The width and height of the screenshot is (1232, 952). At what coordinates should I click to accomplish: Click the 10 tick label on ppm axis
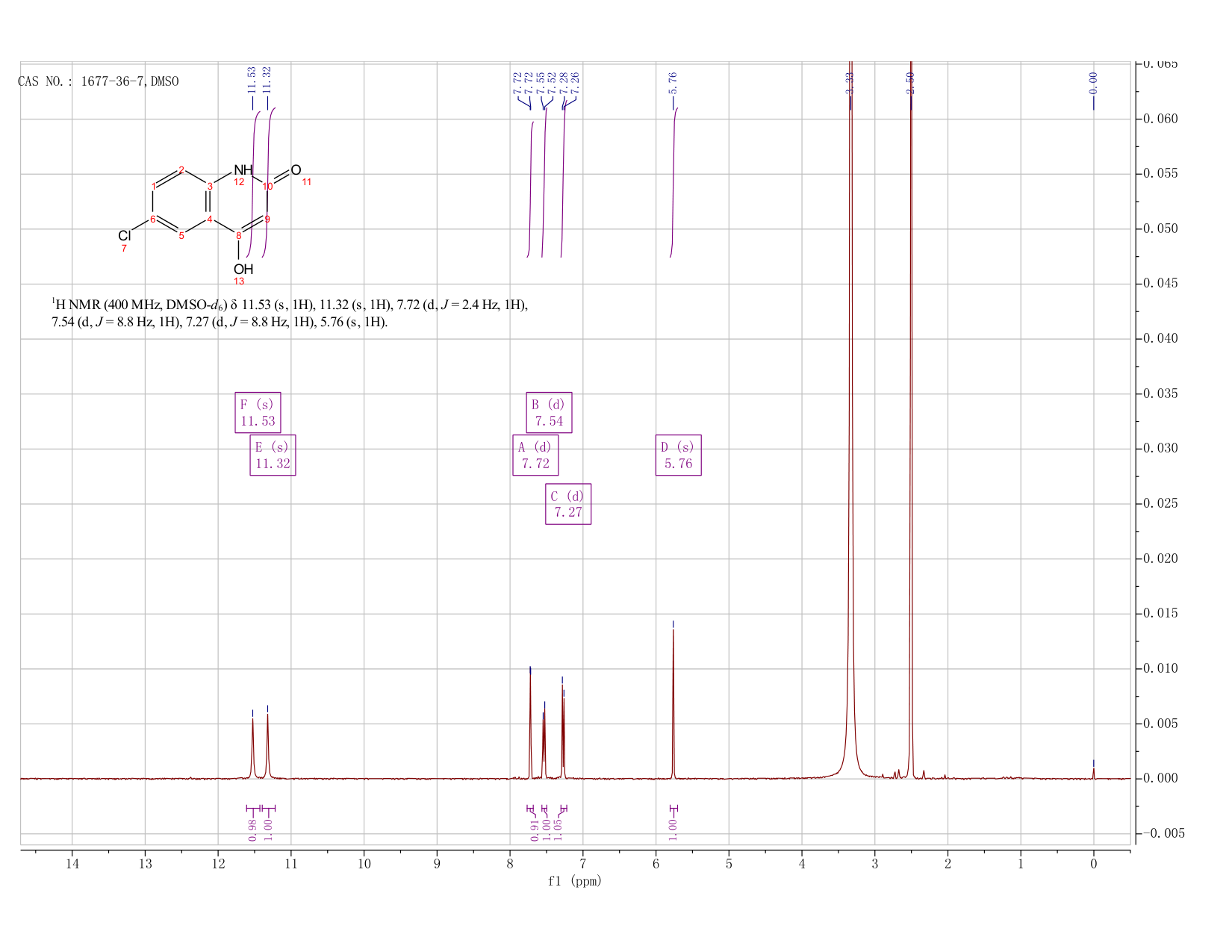click(x=364, y=864)
